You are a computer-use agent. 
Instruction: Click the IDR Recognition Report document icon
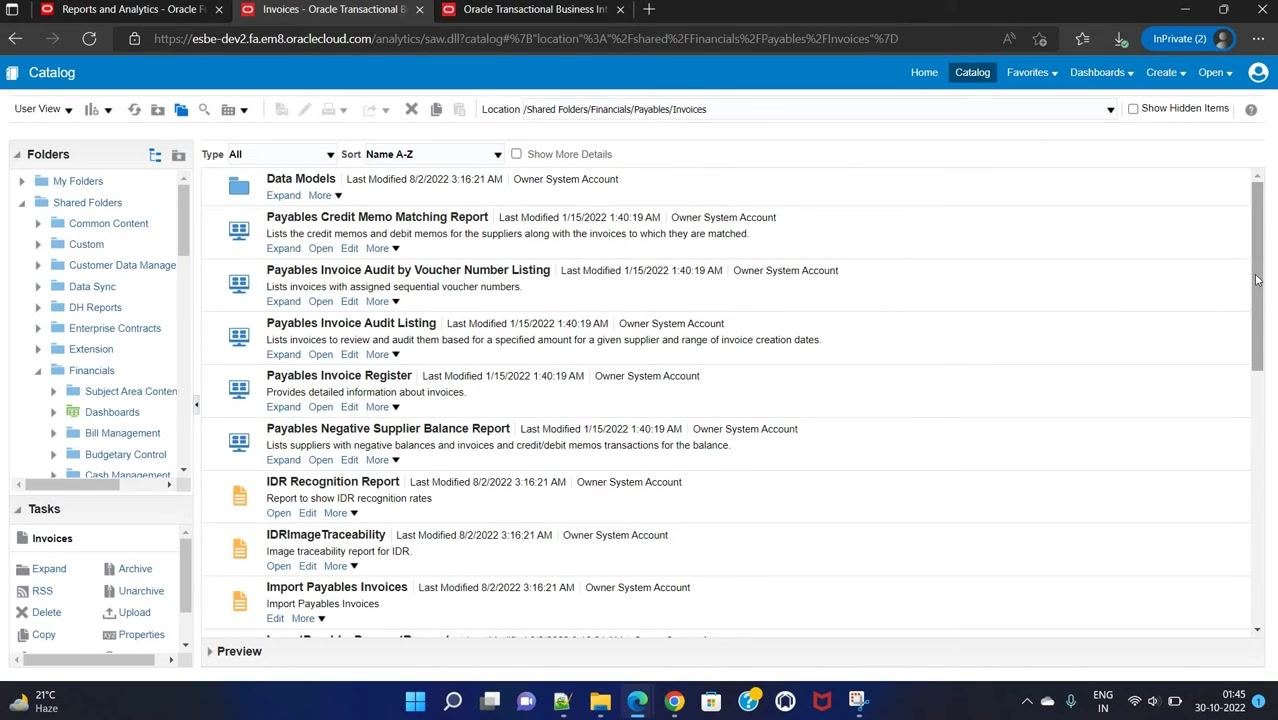pos(239,495)
